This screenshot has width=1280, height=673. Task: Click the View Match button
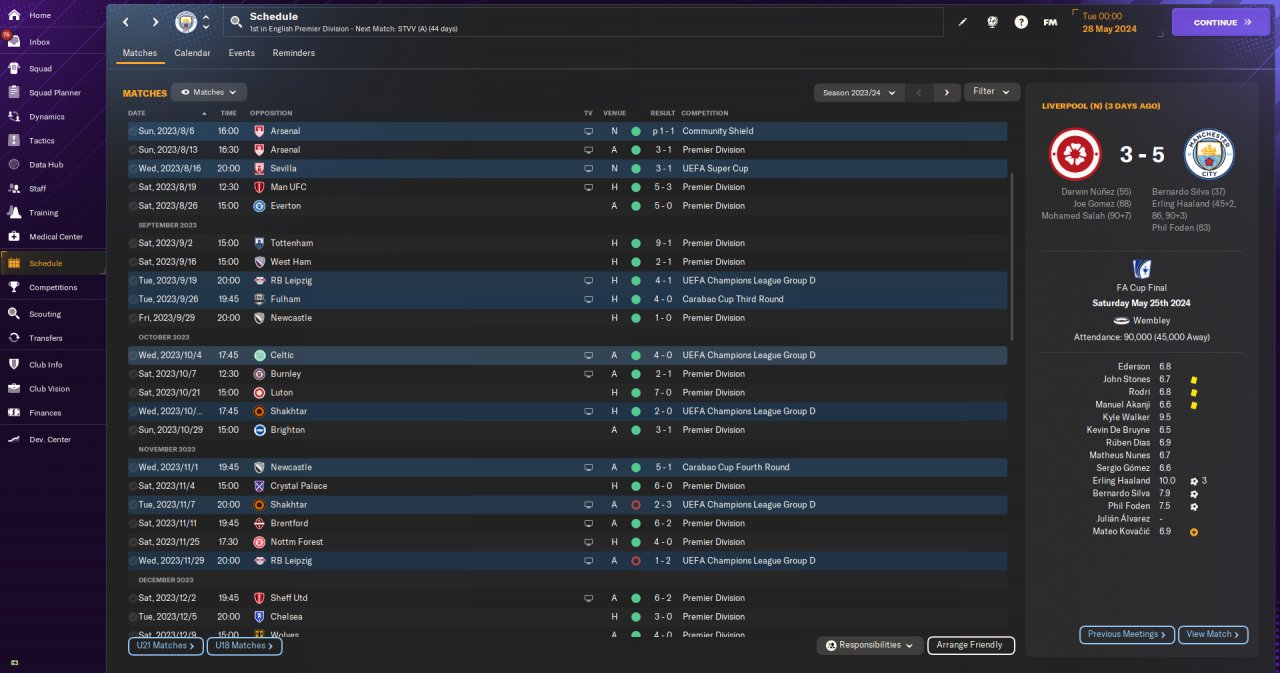tap(1213, 634)
